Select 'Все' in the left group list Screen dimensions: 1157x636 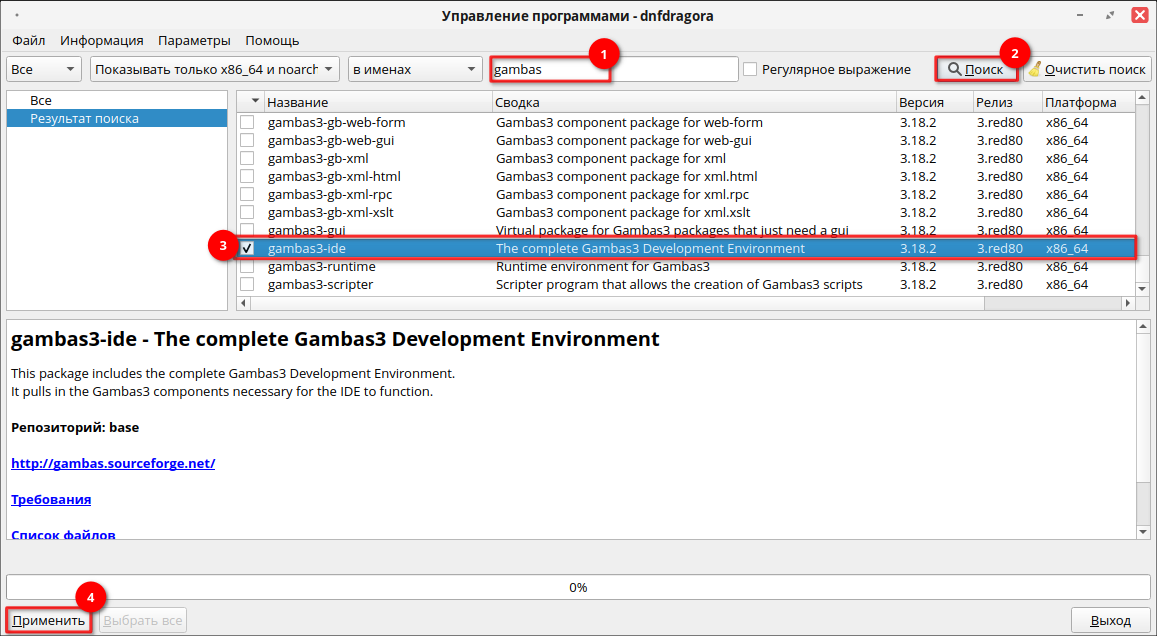[41, 101]
